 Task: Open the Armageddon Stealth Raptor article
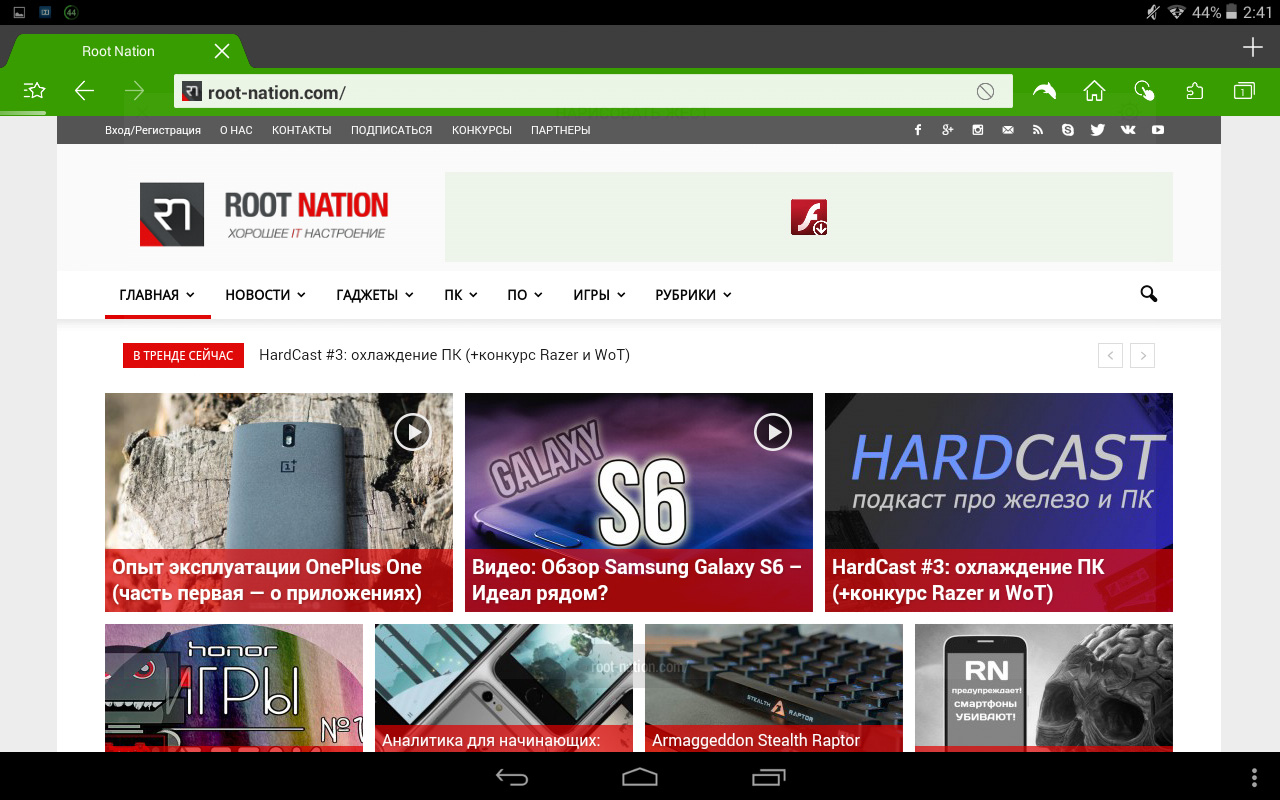[x=774, y=688]
